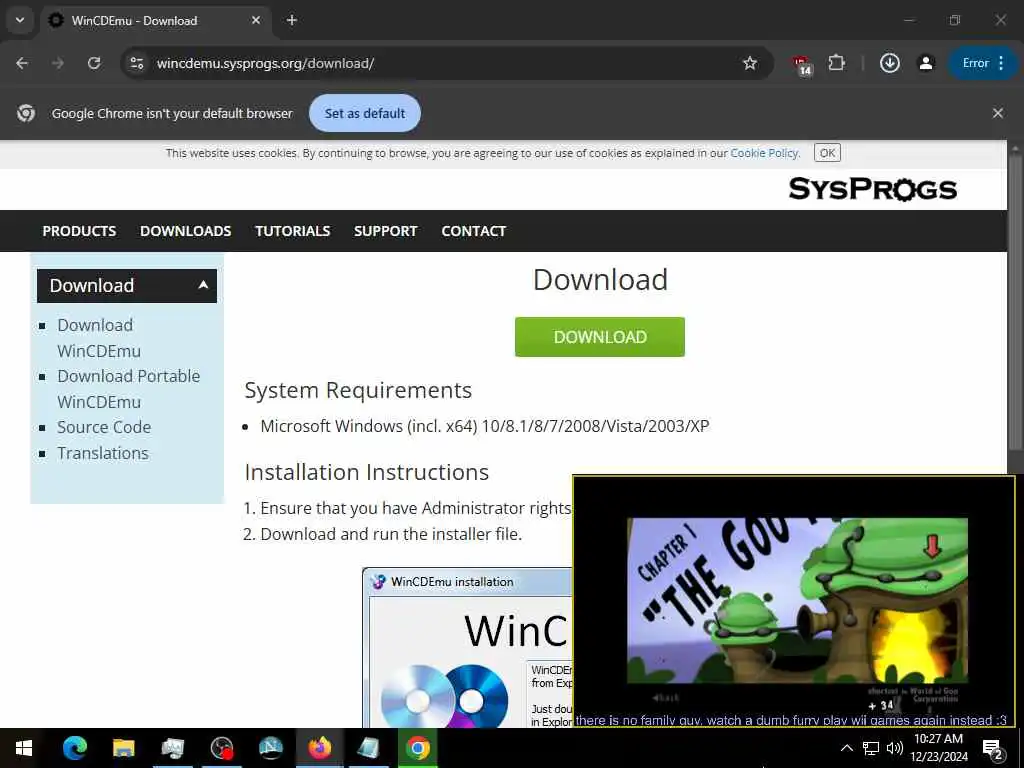Open a new browser tab
The image size is (1024, 768).
[x=292, y=20]
